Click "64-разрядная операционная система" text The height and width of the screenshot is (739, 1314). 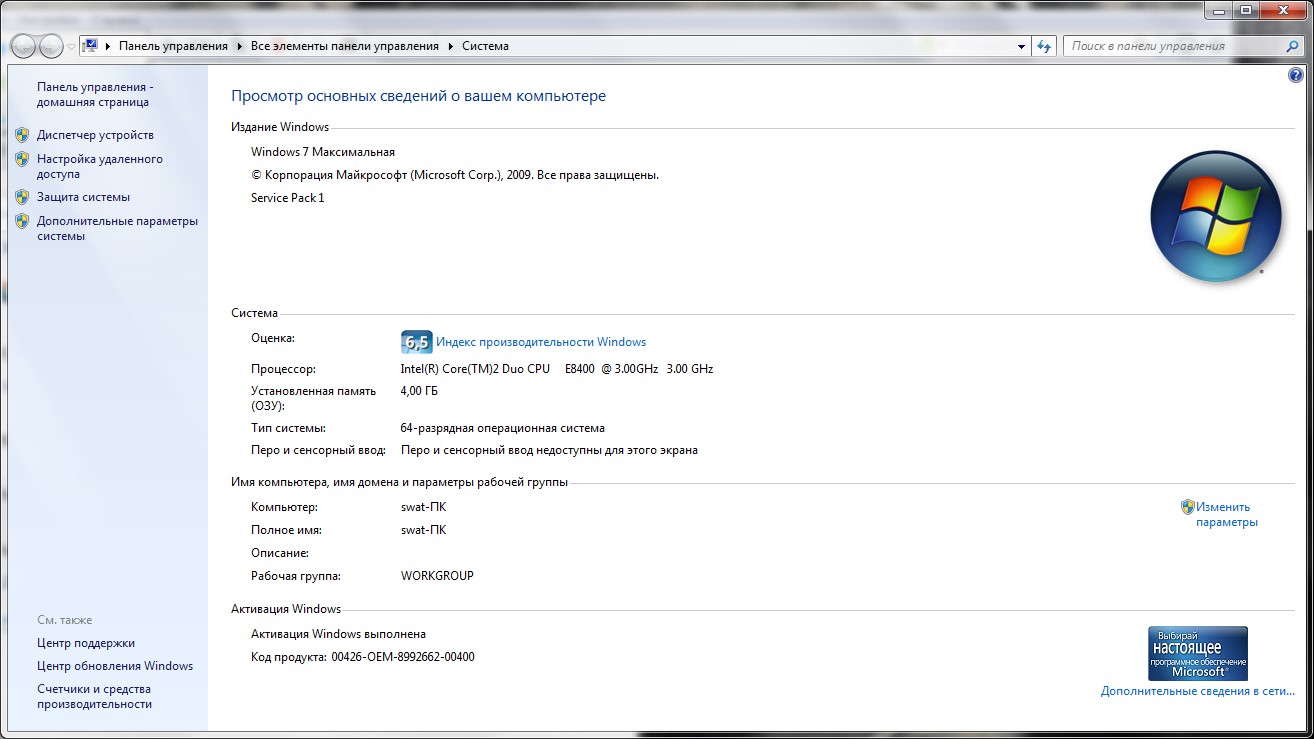[x=502, y=428]
